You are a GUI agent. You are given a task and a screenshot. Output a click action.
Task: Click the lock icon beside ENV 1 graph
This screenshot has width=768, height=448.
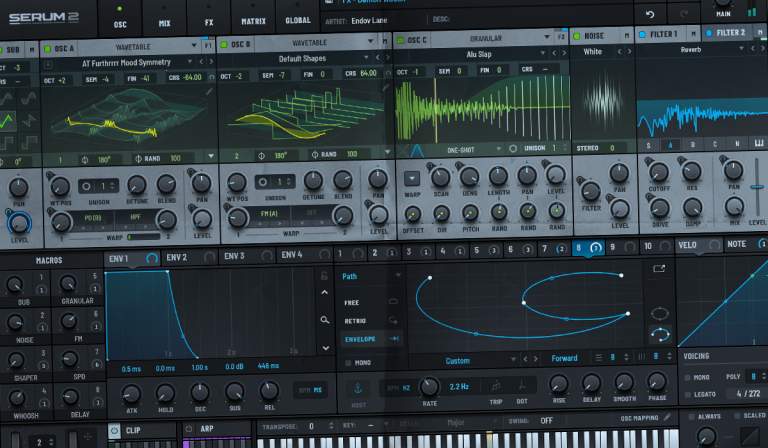coord(324,276)
